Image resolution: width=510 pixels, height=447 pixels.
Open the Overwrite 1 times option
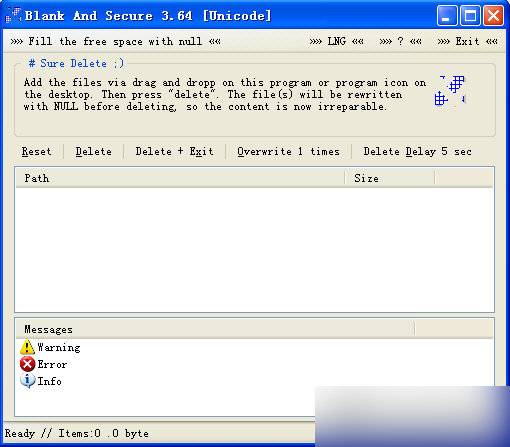click(x=288, y=152)
